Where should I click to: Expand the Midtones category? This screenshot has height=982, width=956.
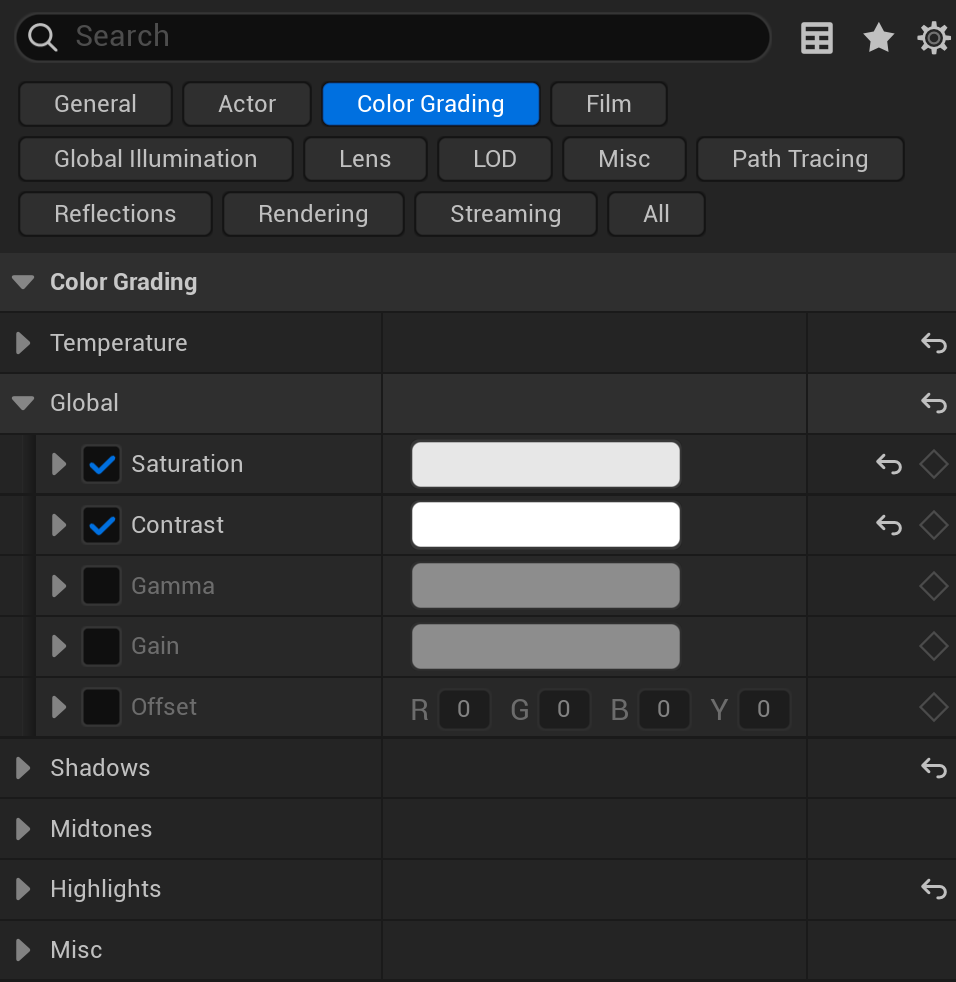[23, 829]
